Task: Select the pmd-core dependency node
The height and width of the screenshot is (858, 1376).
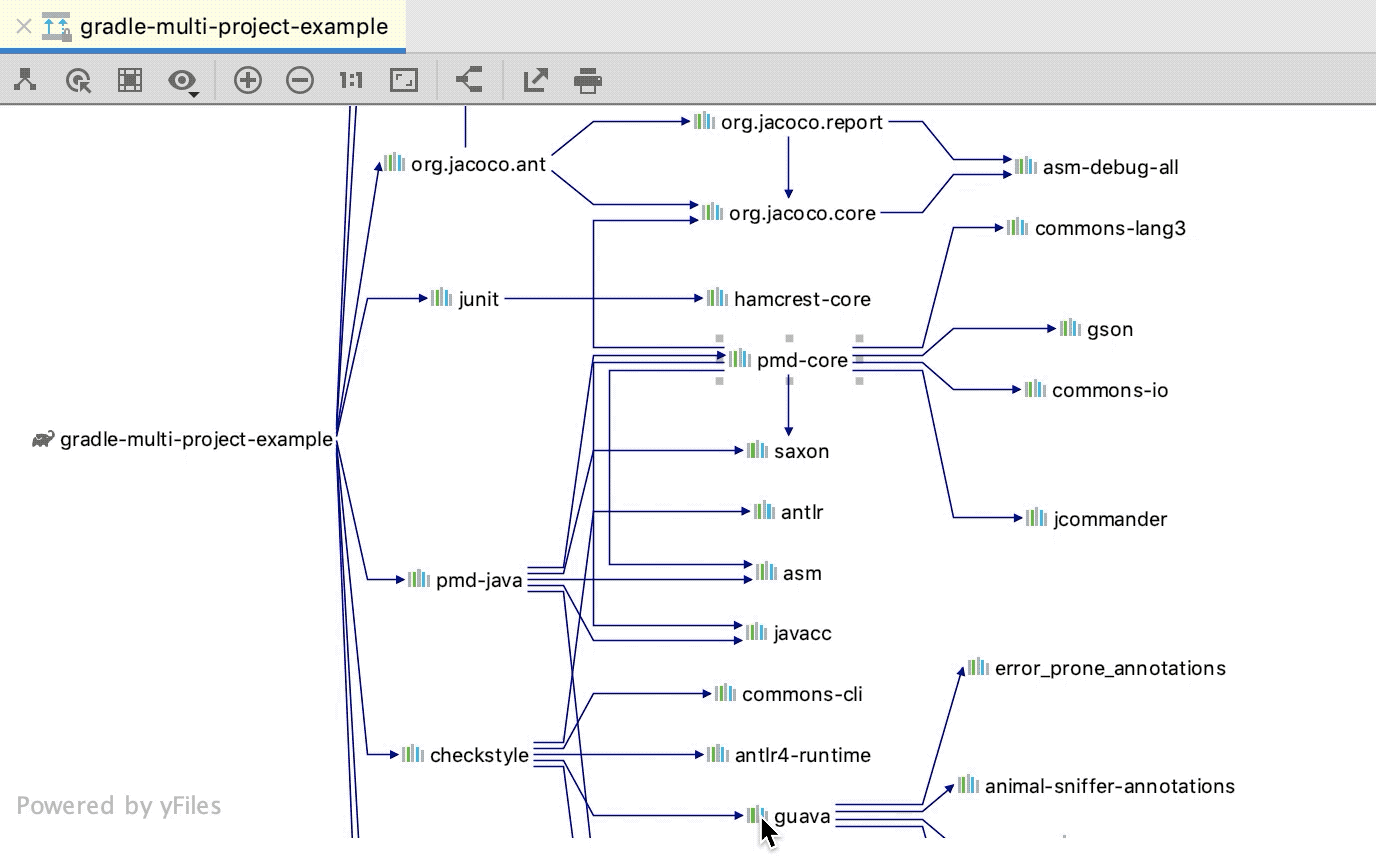Action: (x=803, y=360)
